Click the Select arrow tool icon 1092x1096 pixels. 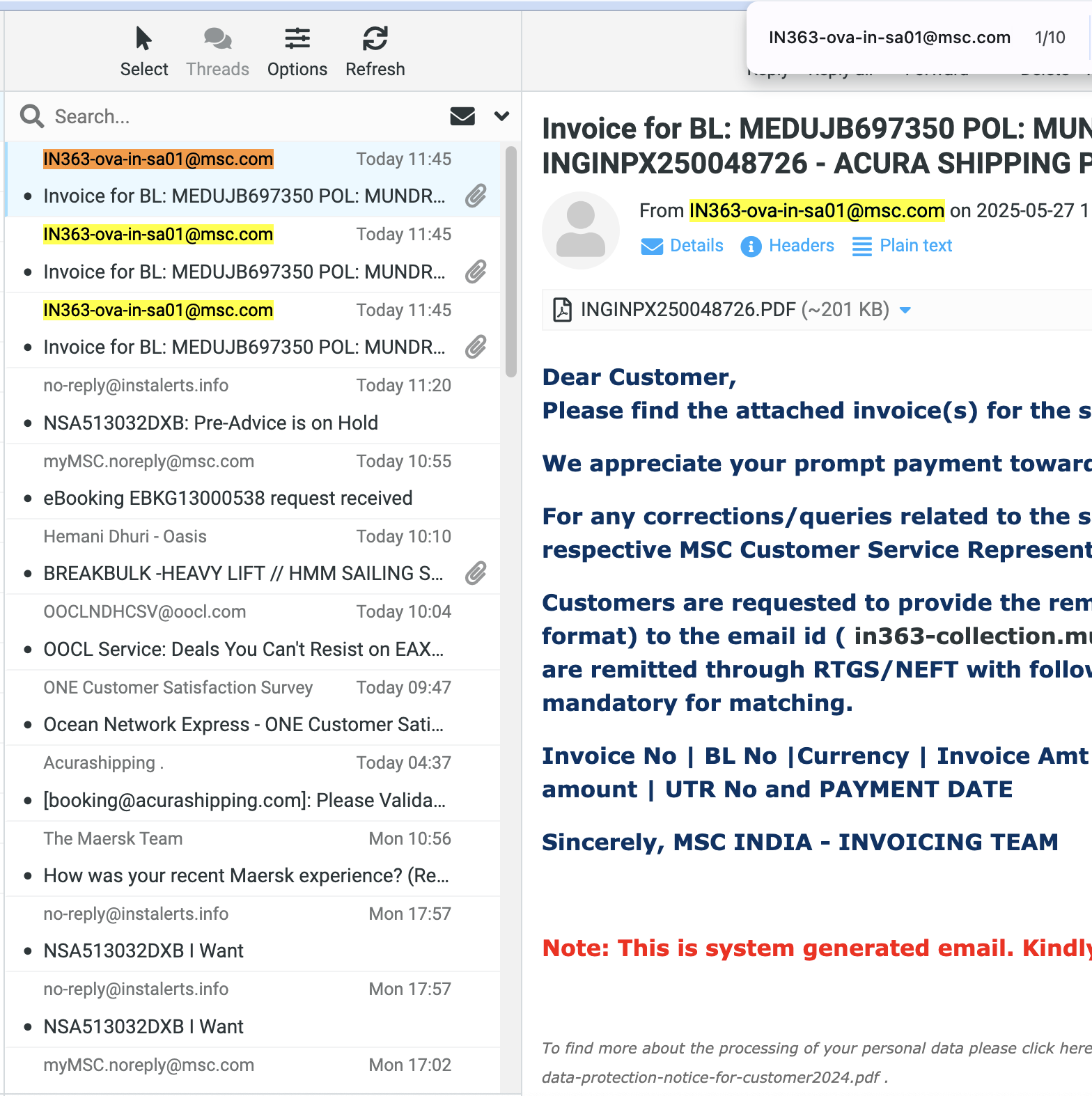[x=143, y=39]
